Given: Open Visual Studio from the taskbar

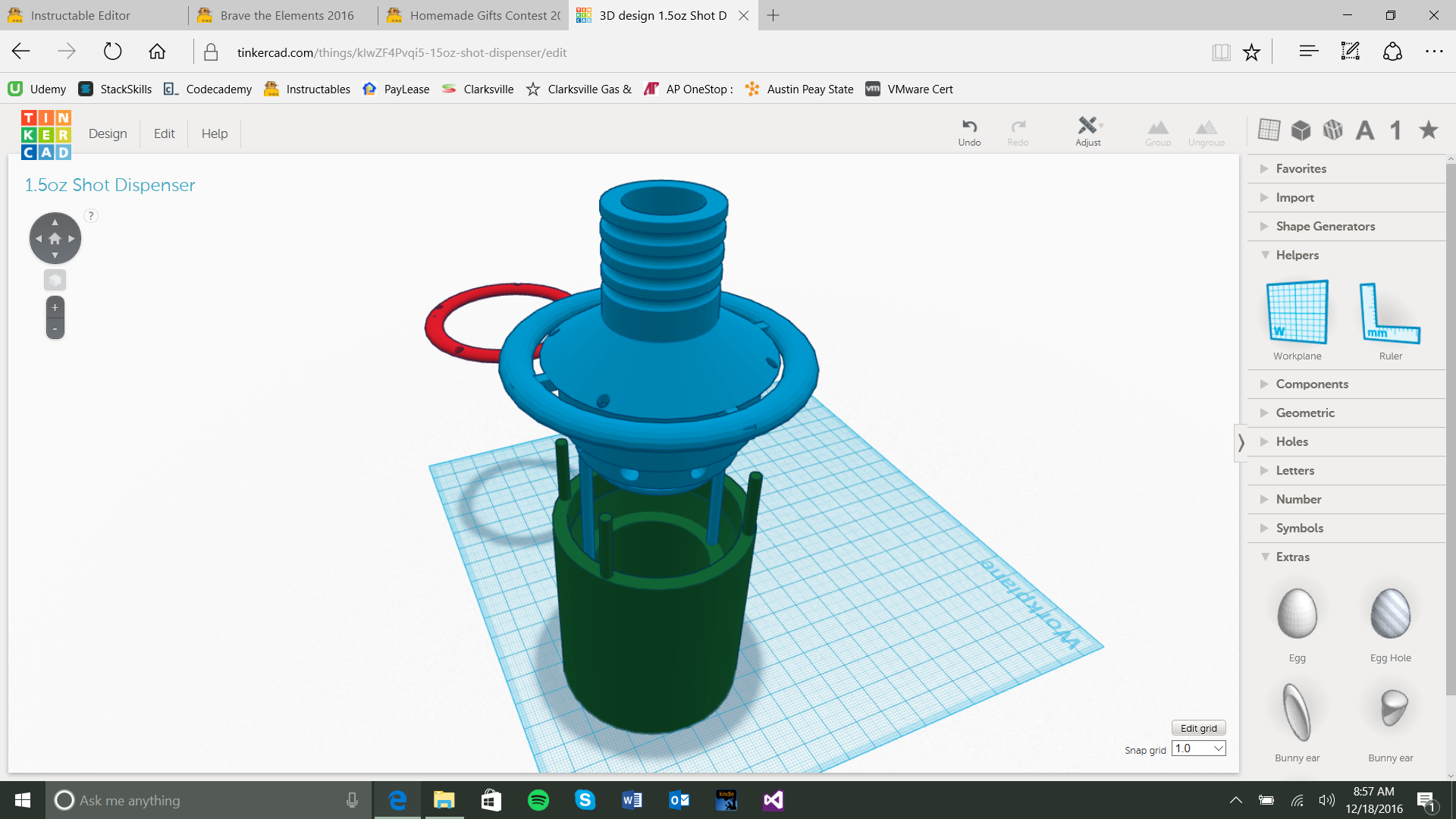Looking at the screenshot, I should coord(773,800).
